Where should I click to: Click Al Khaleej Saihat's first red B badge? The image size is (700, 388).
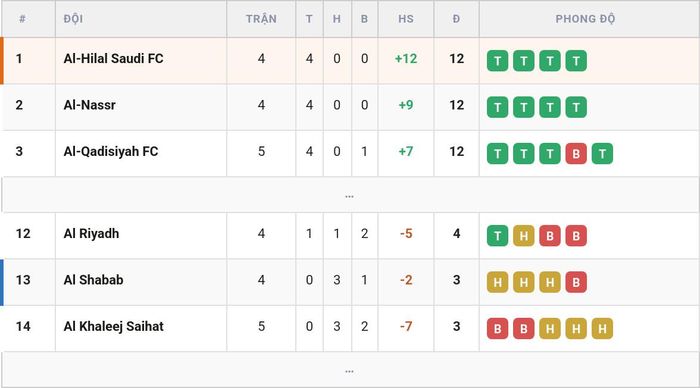coord(497,329)
